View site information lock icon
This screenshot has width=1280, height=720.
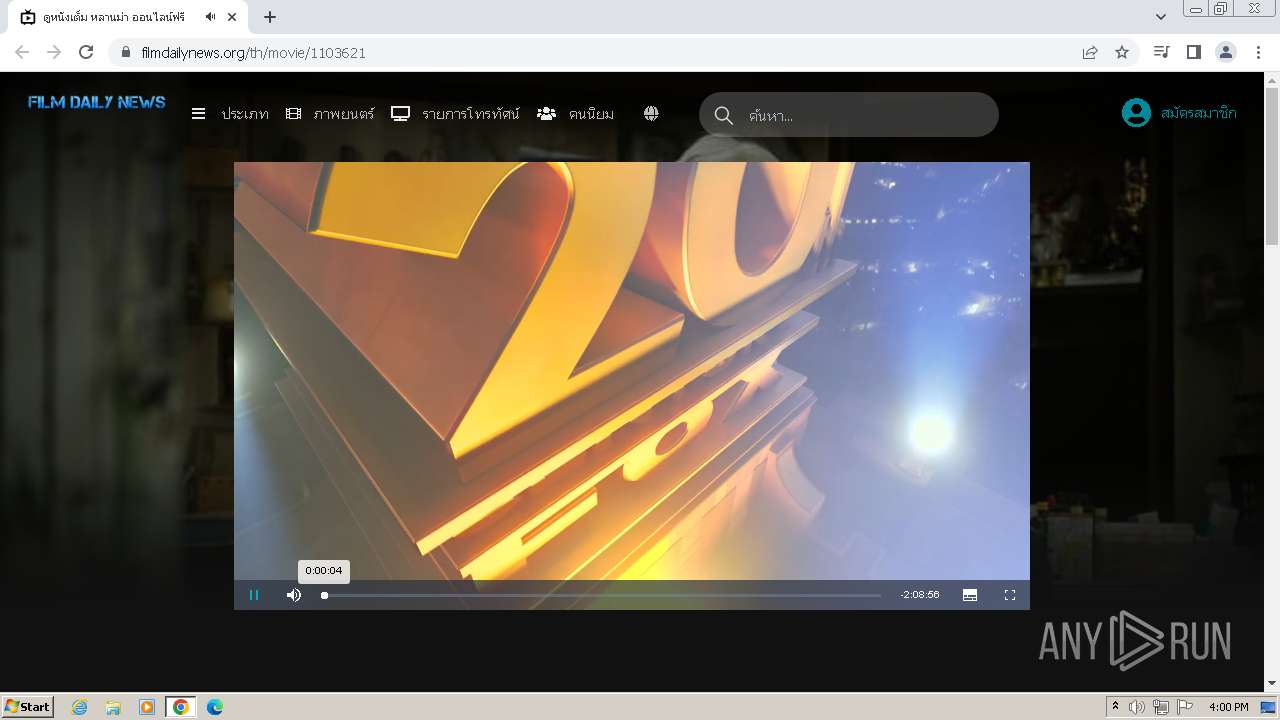125,52
